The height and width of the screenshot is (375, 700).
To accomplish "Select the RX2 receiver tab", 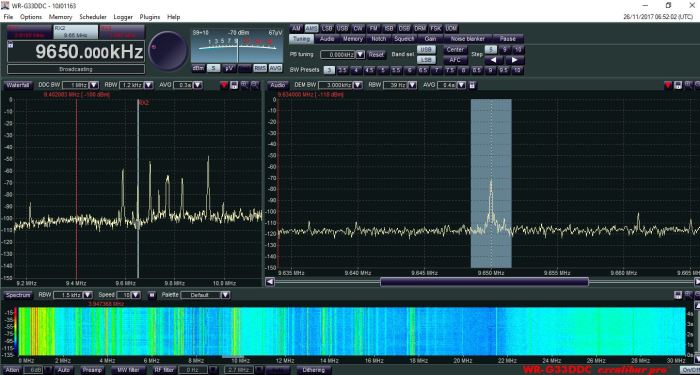I will click(75, 31).
